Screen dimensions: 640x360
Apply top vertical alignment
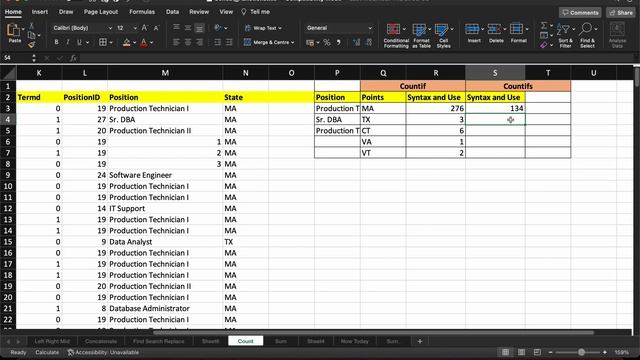pyautogui.click(x=176, y=27)
